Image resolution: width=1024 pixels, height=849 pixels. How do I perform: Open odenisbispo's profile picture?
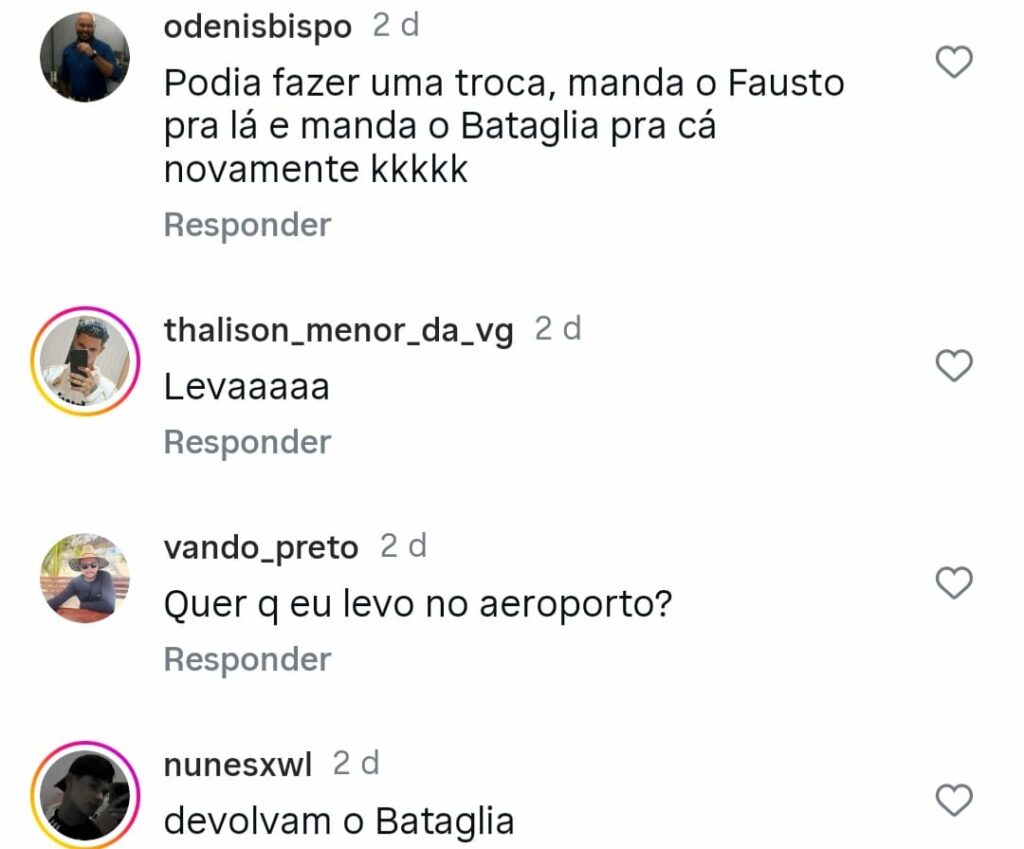(85, 57)
